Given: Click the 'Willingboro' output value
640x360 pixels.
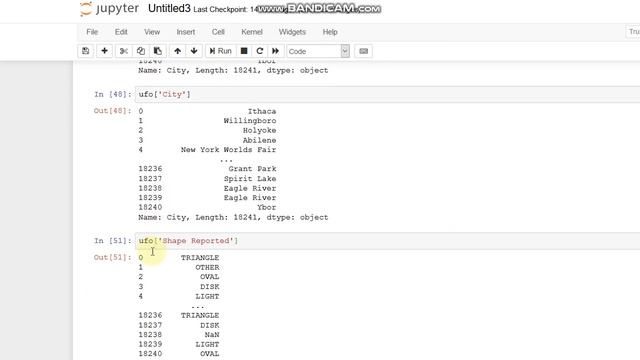Looking at the screenshot, I should click(250, 121).
